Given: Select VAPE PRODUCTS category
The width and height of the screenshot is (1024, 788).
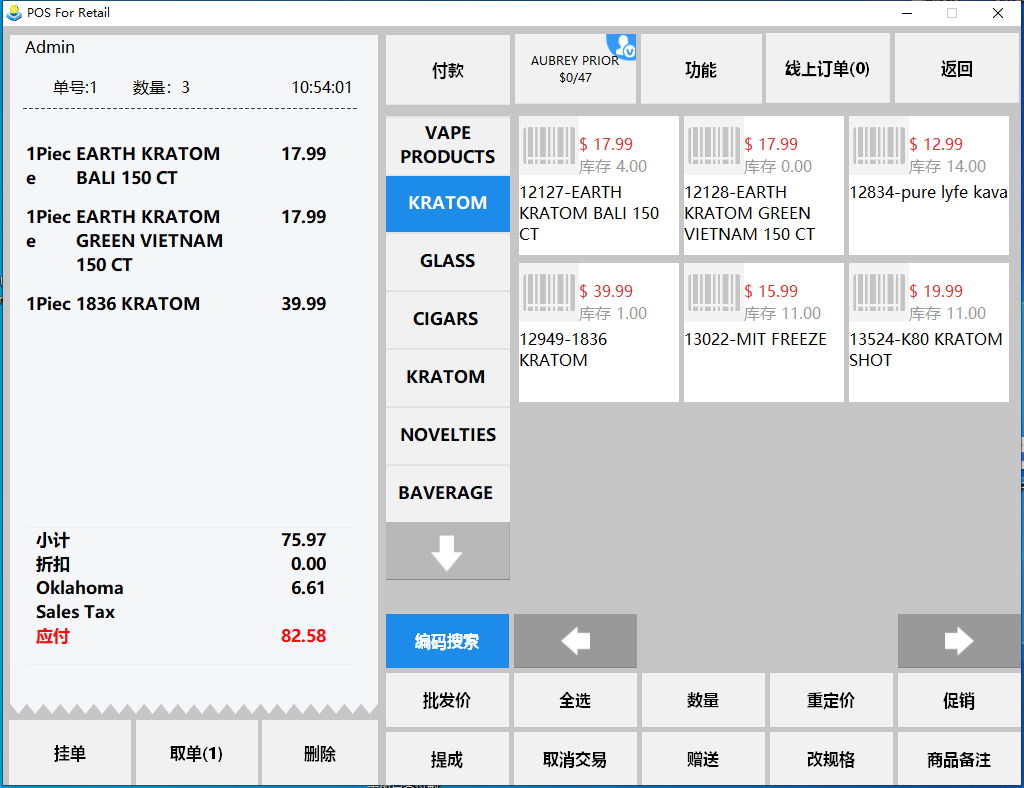Looking at the screenshot, I should (447, 145).
